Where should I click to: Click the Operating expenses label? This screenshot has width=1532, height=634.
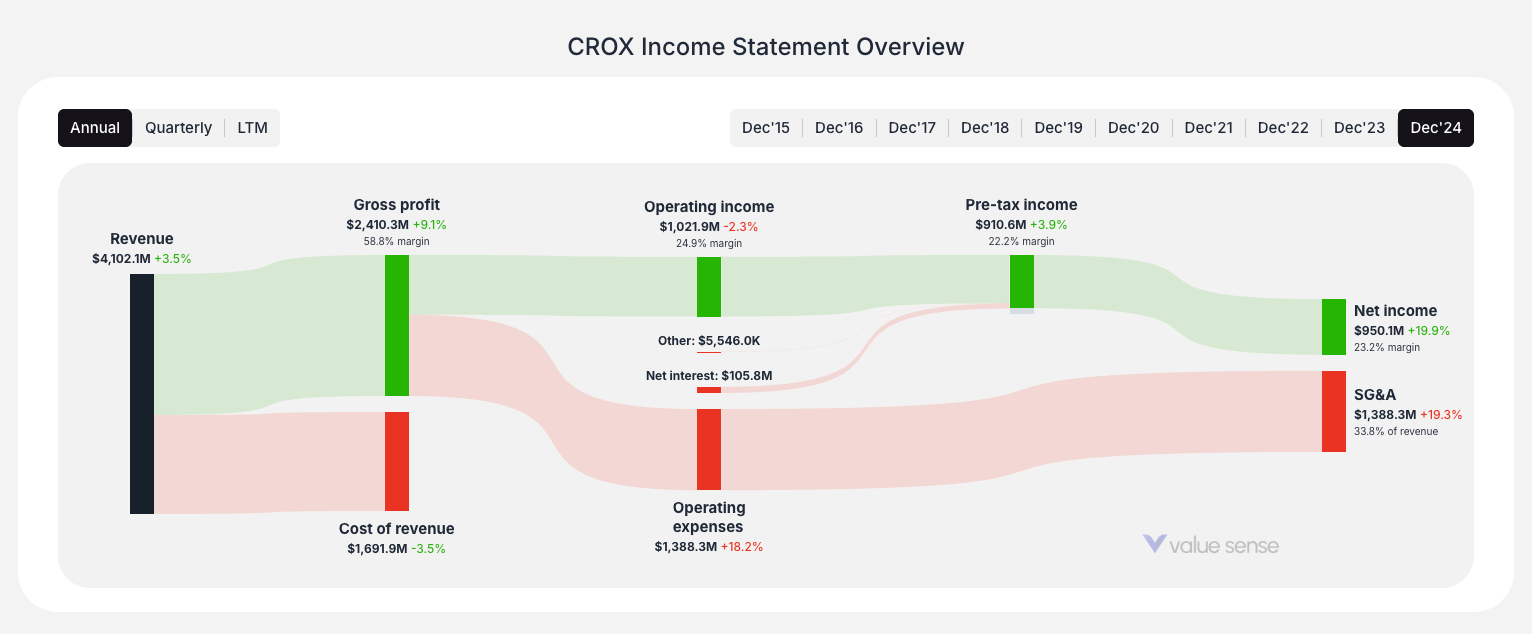coord(709,517)
